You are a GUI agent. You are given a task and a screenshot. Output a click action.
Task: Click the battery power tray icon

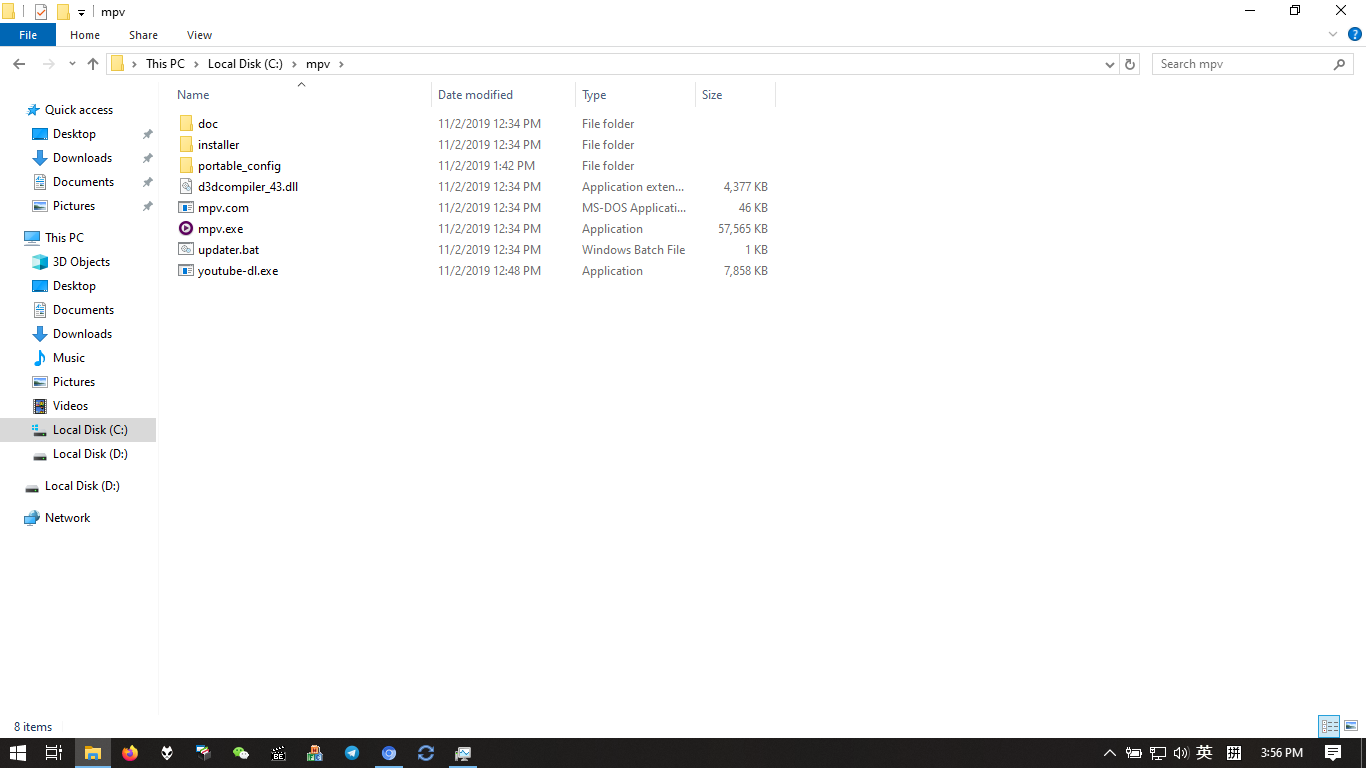coord(1134,753)
